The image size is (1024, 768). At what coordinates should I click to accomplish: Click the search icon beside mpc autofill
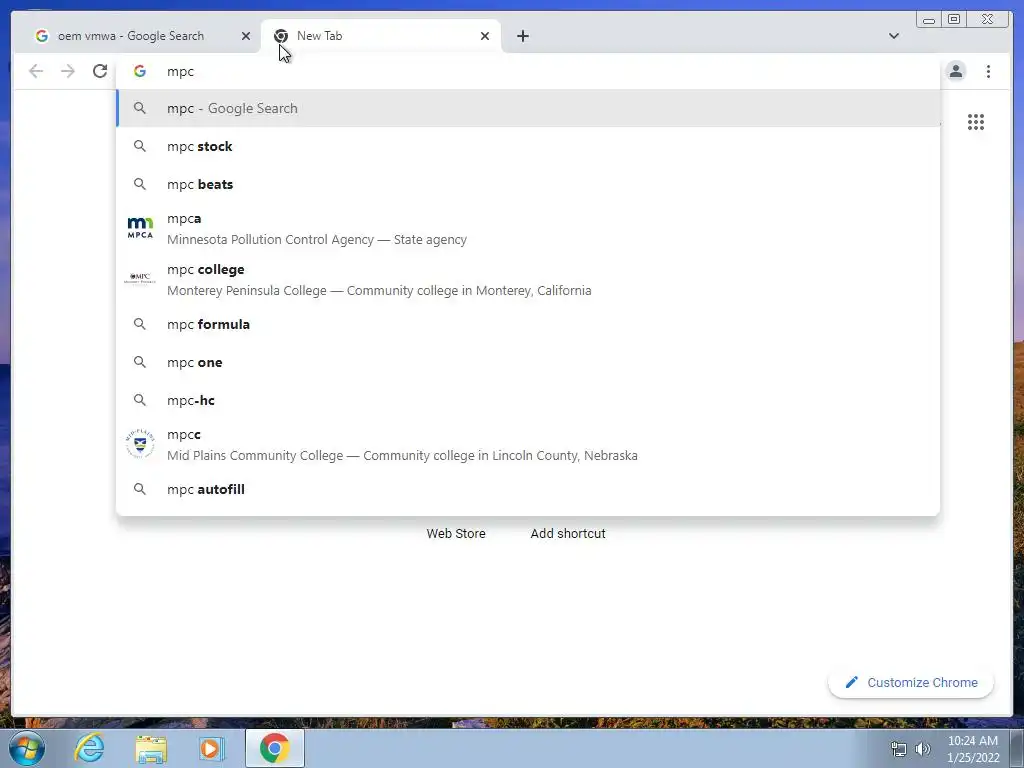[140, 489]
